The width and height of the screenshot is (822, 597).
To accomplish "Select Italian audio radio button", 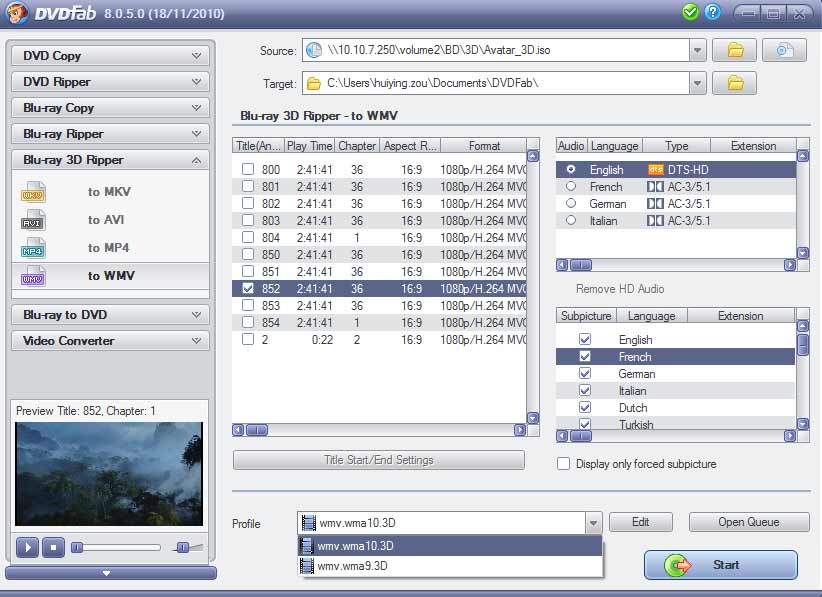I will coord(571,221).
